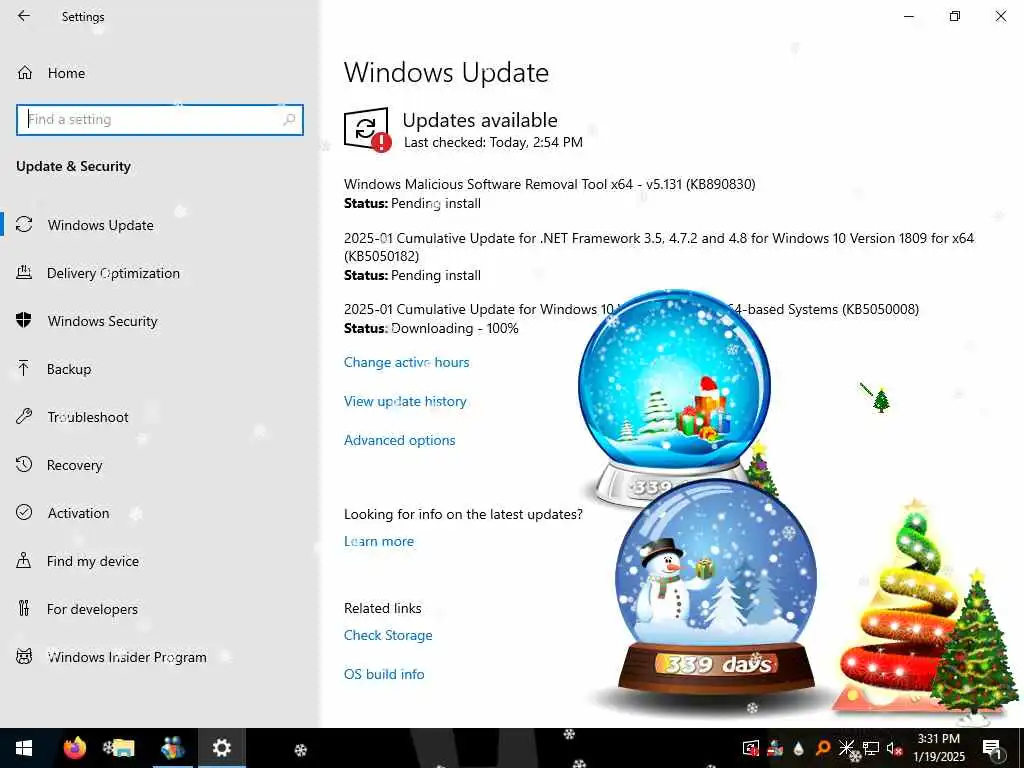This screenshot has height=768, width=1024.
Task: Focus the Find a setting search field
Action: coord(160,120)
